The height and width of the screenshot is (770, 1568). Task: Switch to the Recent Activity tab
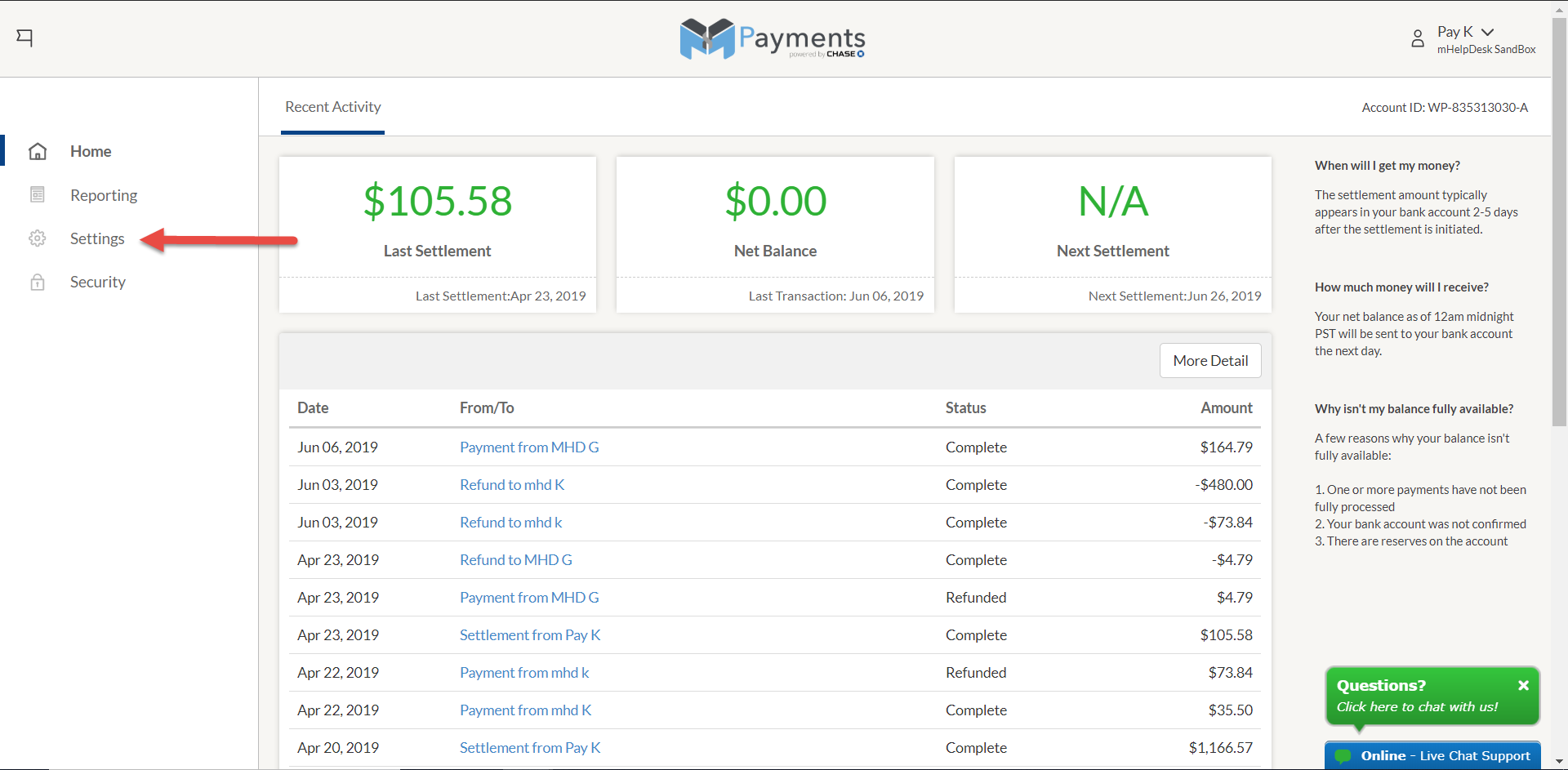coord(332,107)
